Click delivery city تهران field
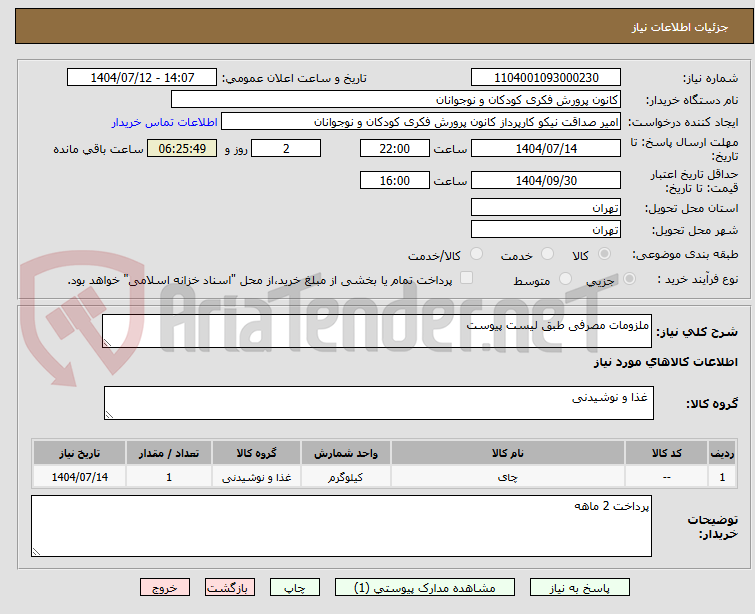 546,230
